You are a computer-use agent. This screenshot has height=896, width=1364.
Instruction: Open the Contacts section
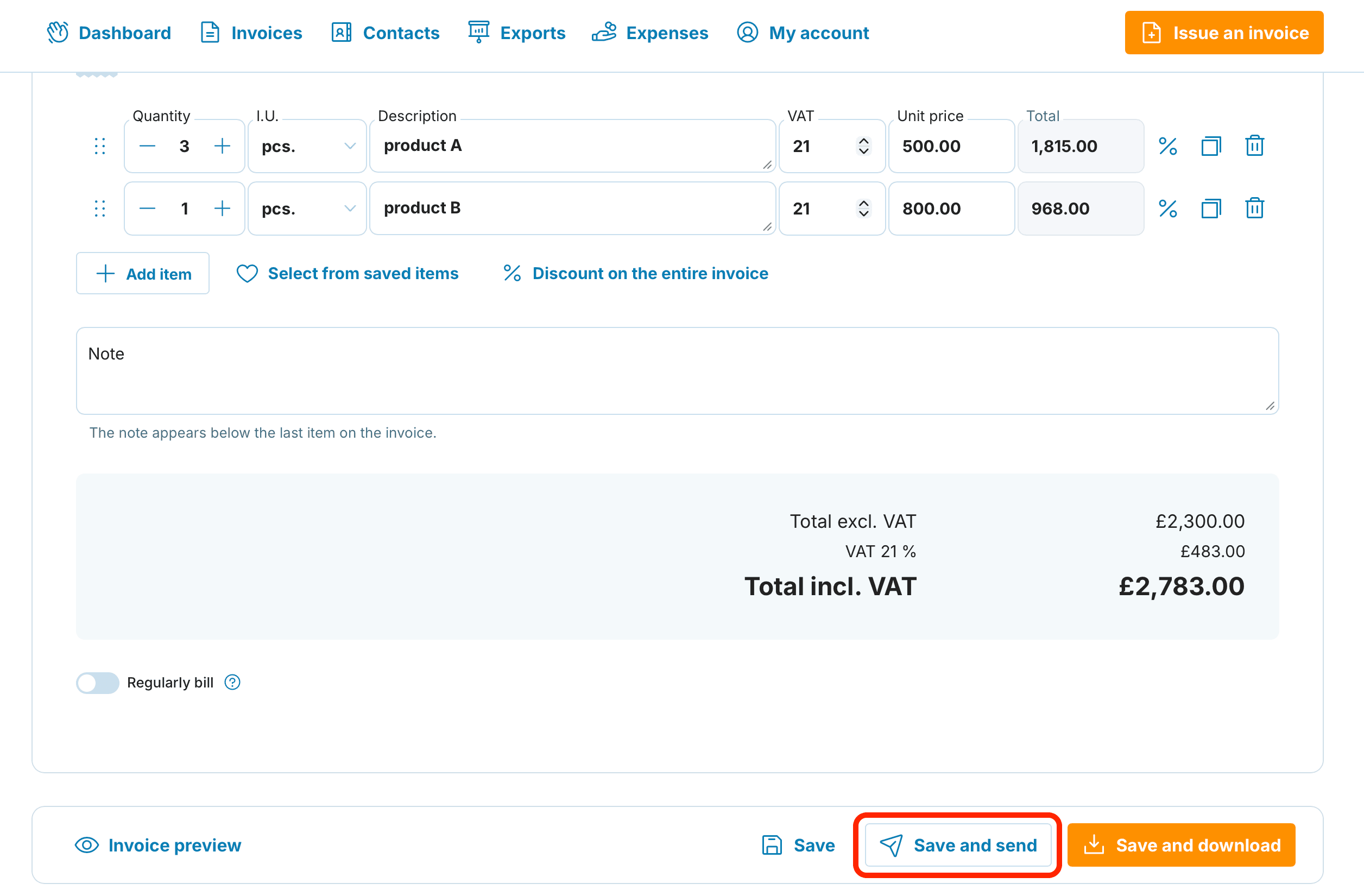tap(385, 33)
